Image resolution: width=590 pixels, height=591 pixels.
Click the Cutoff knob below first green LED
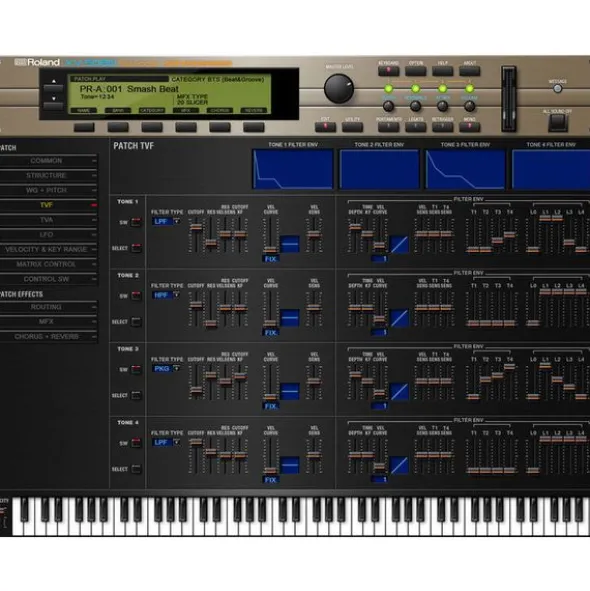point(388,107)
